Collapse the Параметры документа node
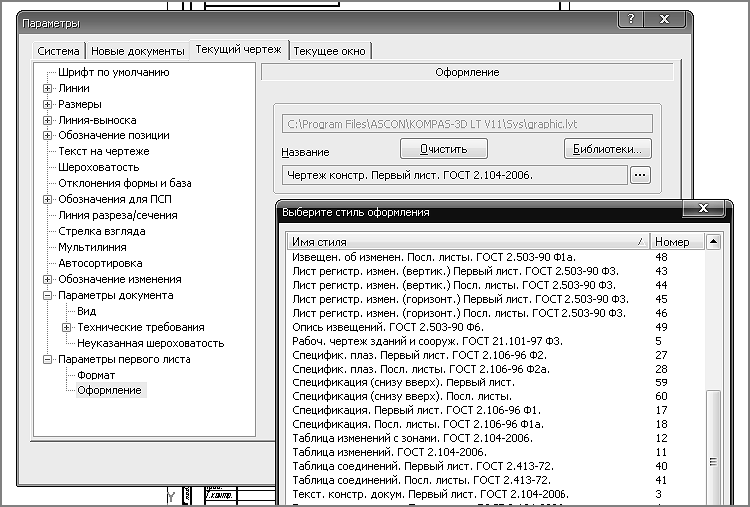This screenshot has height=507, width=750. 47,296
